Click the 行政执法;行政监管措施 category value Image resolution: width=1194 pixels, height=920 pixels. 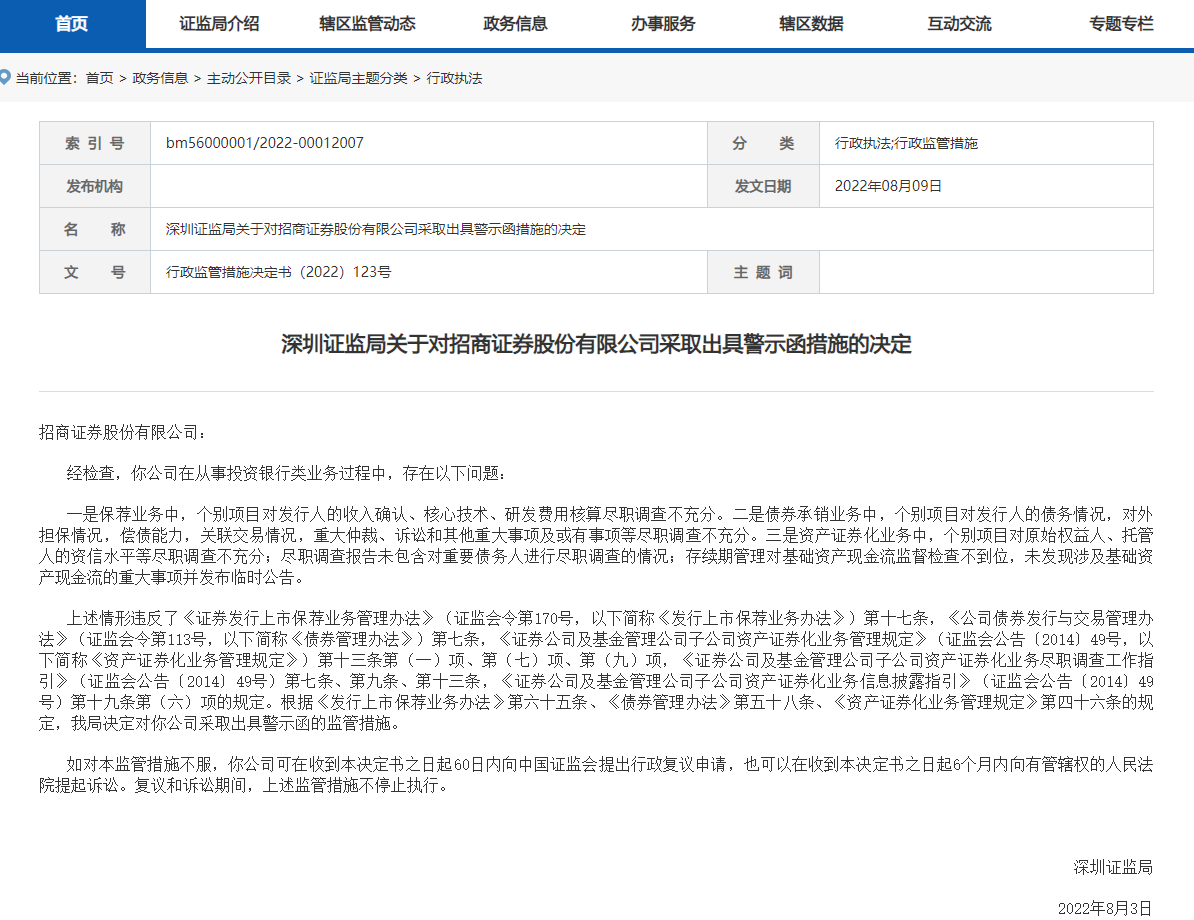(906, 143)
